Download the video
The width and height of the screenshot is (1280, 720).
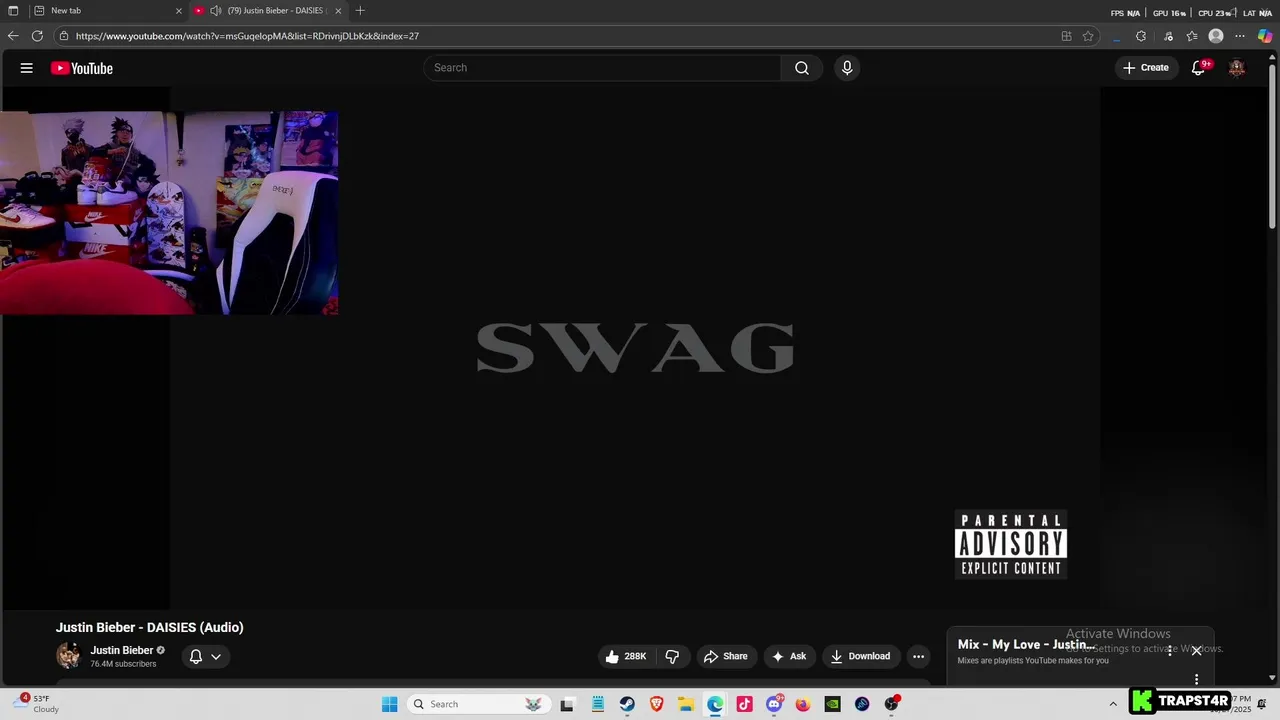(860, 656)
